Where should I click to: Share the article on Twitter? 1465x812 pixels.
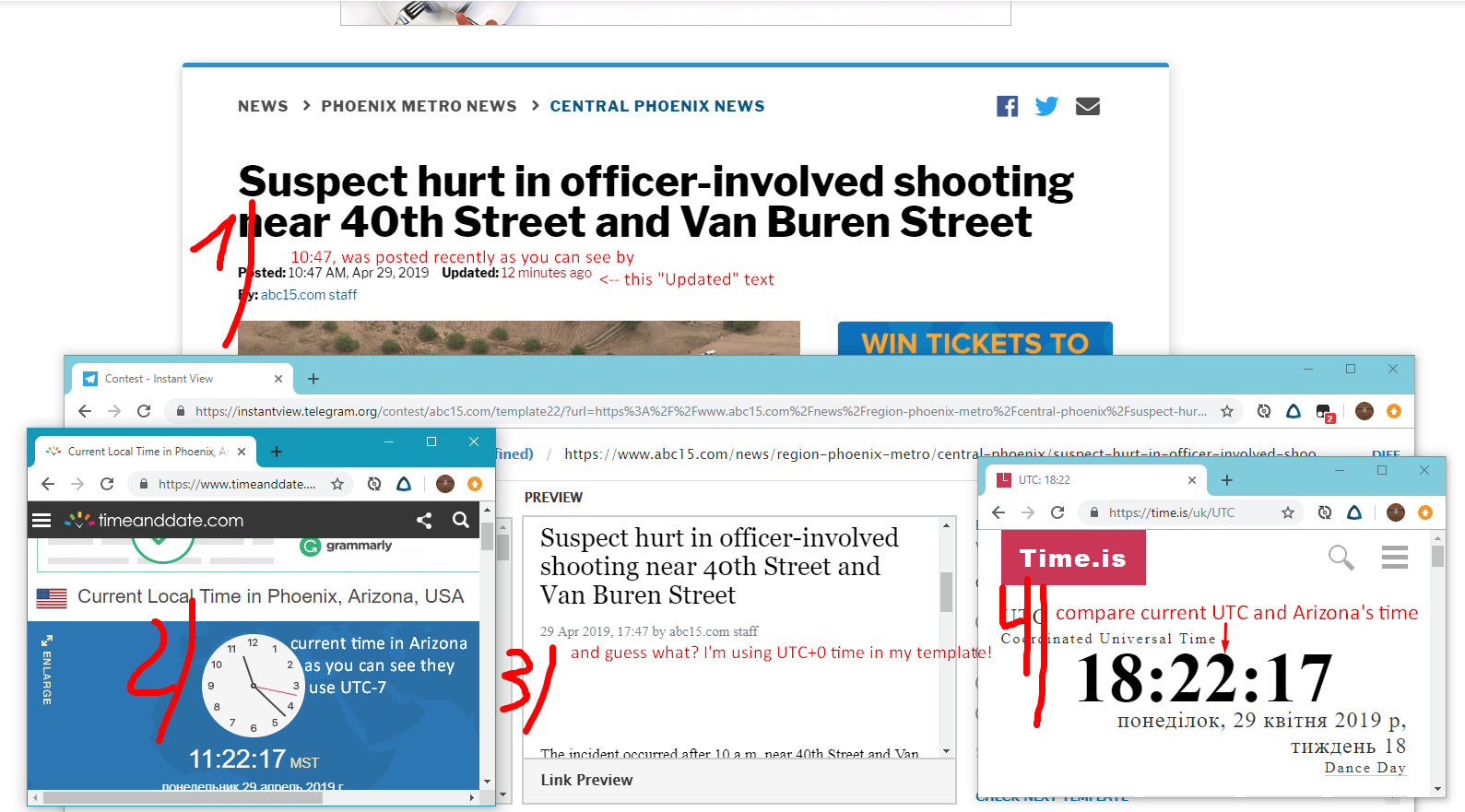click(x=1046, y=106)
